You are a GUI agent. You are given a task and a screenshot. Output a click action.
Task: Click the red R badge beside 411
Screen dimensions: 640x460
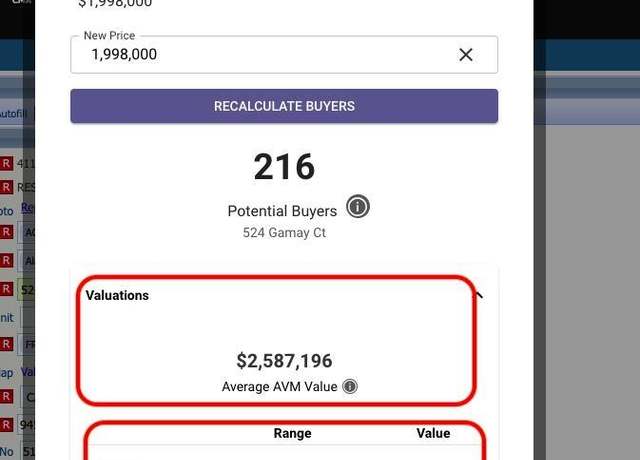pos(6,164)
